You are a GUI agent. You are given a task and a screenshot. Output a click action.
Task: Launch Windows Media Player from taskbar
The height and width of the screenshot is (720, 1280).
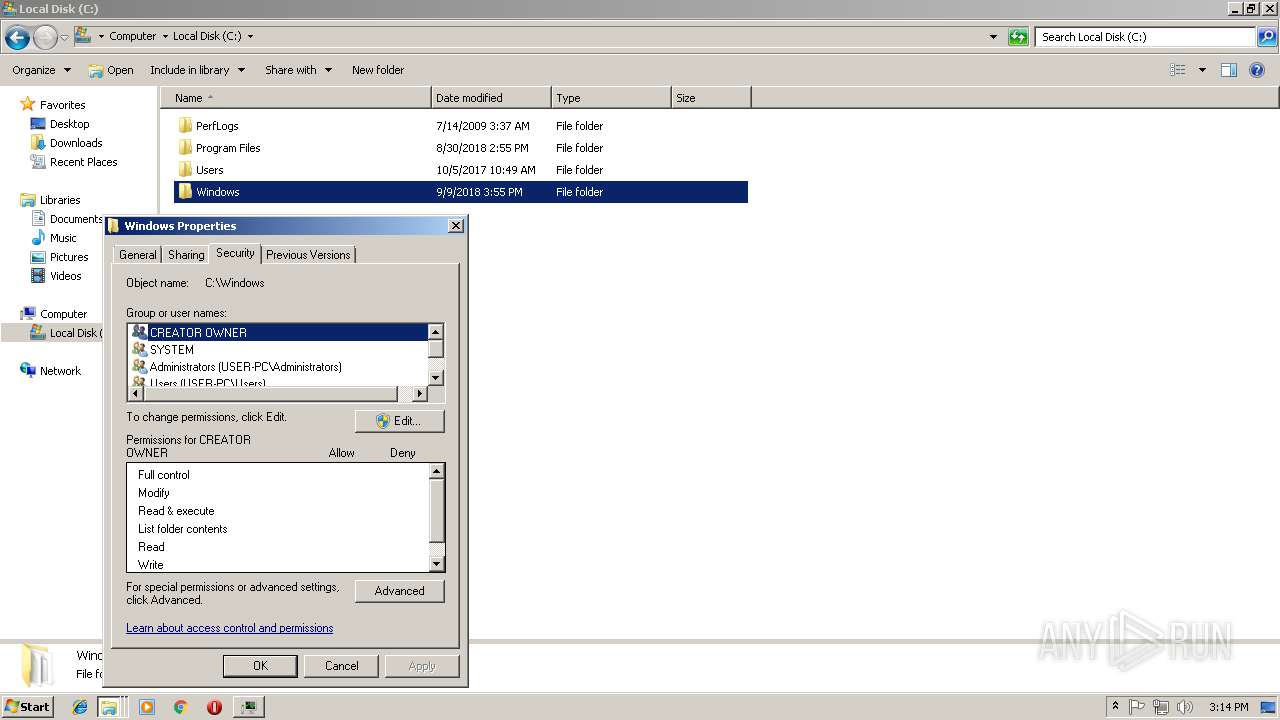147,707
